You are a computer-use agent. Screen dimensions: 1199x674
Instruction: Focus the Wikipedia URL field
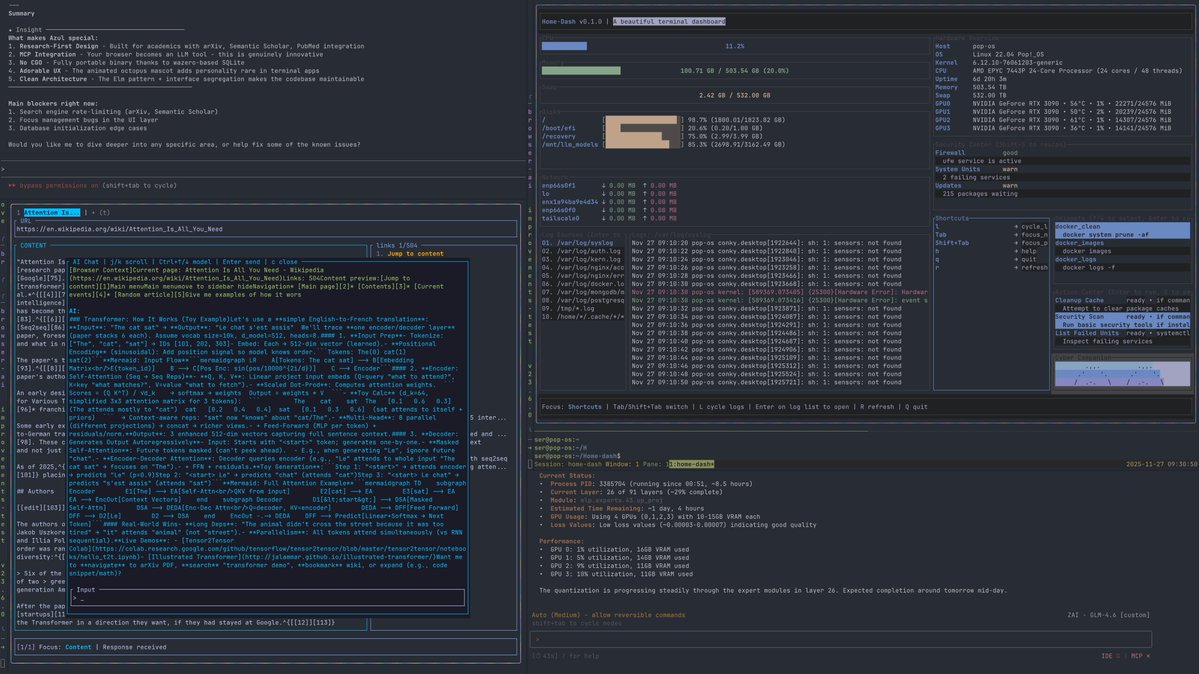[265, 229]
